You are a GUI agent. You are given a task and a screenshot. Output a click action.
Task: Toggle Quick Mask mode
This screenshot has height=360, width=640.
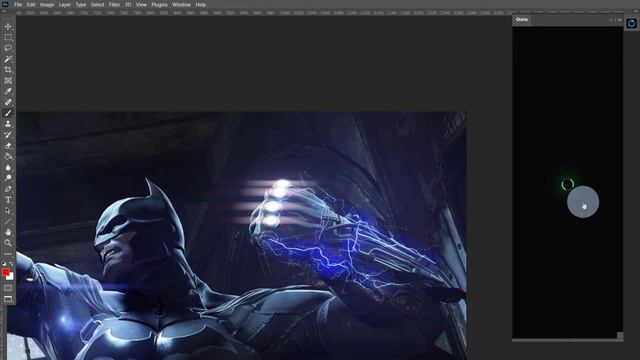pos(8,288)
